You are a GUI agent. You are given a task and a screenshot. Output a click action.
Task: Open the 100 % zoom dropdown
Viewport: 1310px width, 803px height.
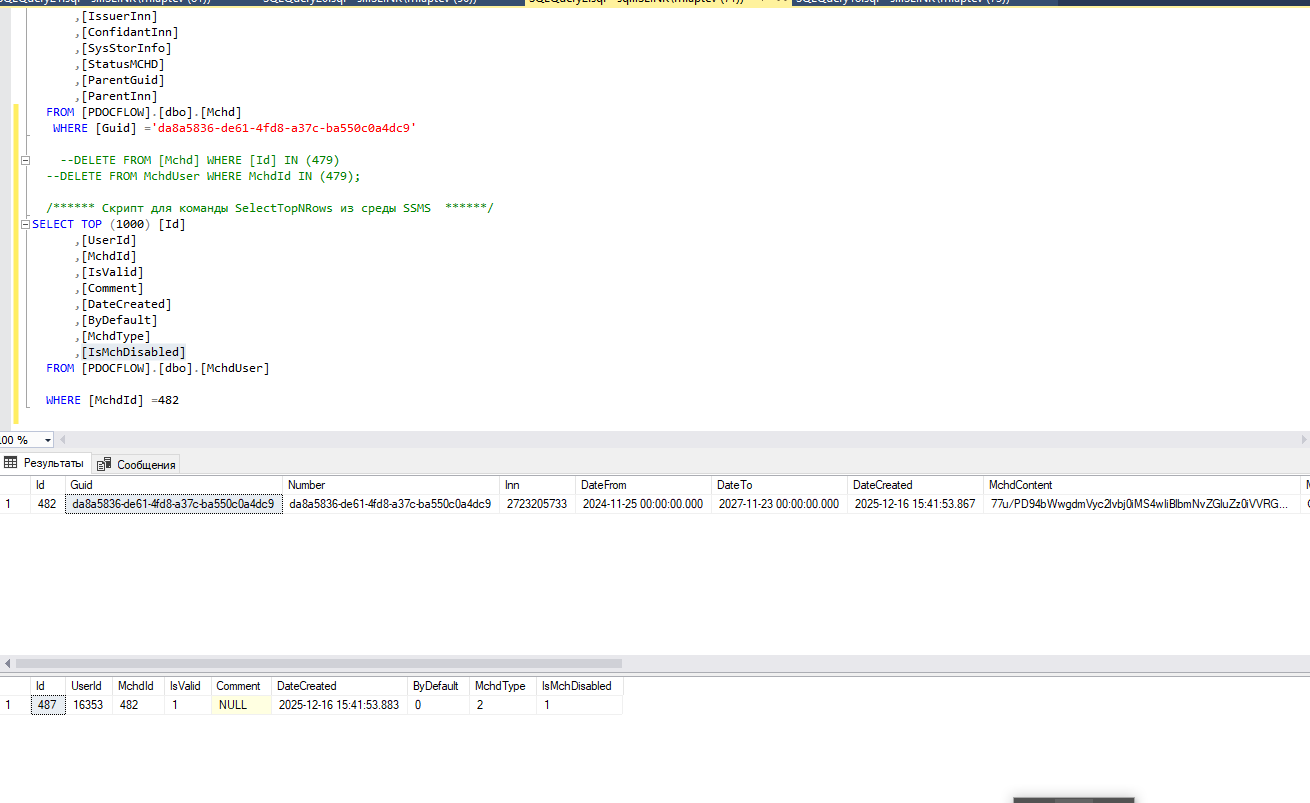coord(47,440)
